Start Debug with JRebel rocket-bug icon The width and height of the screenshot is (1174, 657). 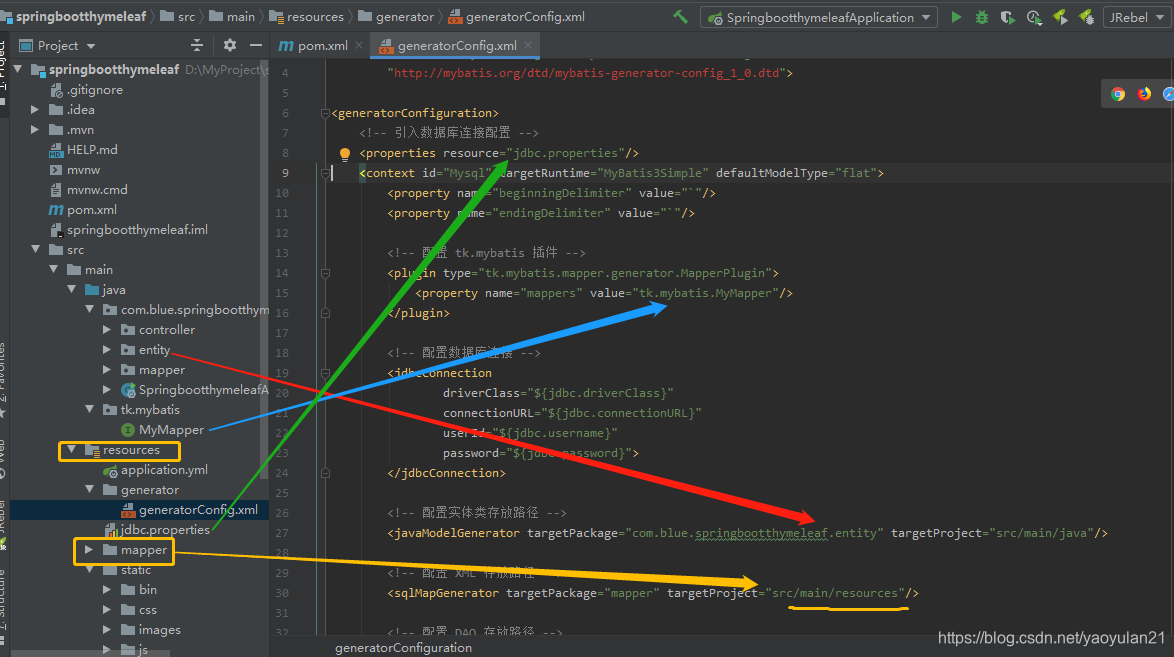1086,17
